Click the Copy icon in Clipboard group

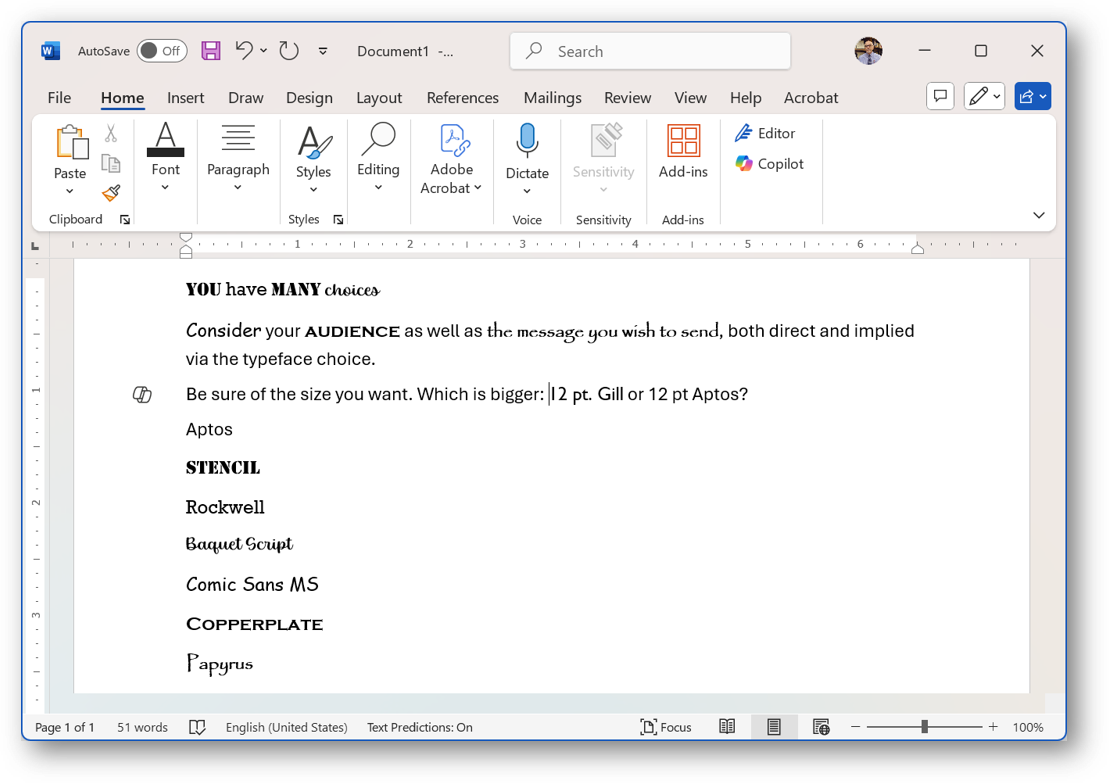click(x=110, y=165)
